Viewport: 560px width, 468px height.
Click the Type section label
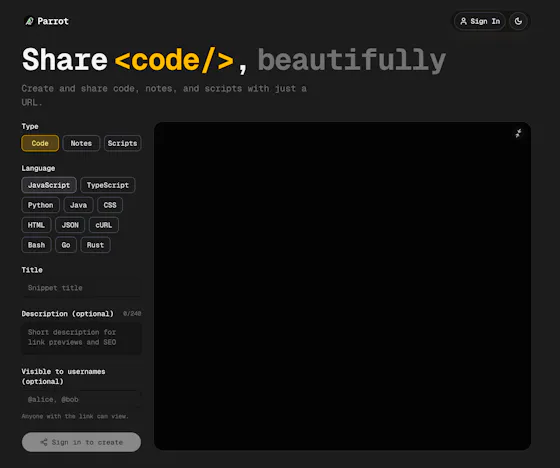click(30, 126)
